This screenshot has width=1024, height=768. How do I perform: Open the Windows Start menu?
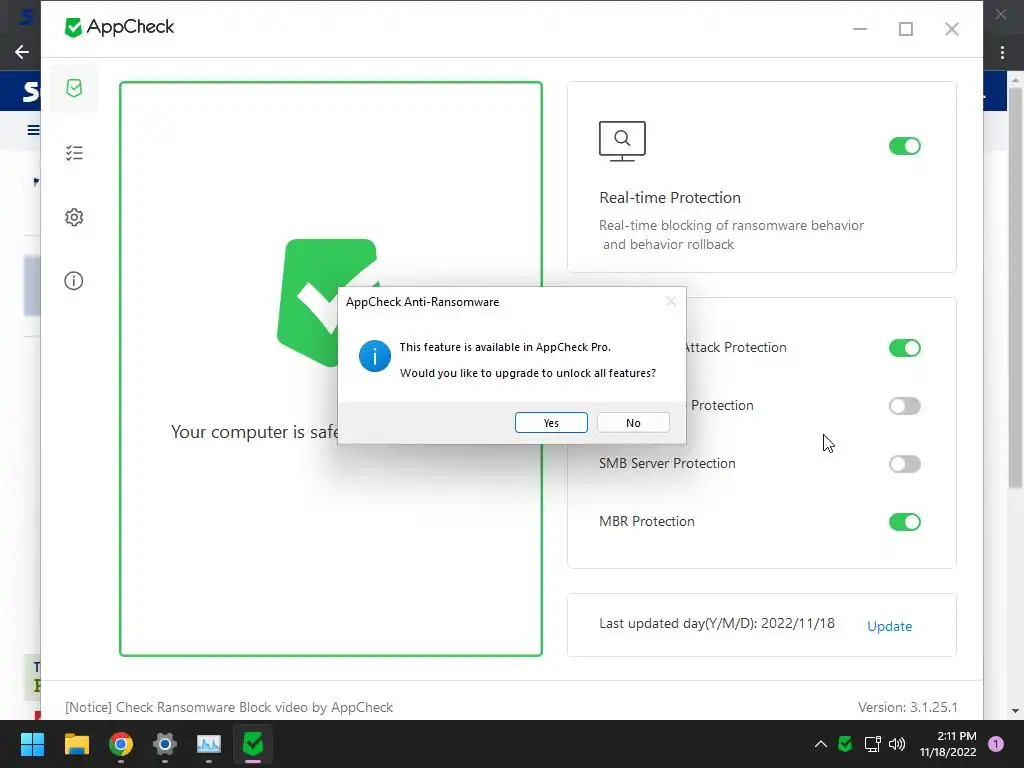click(x=32, y=744)
